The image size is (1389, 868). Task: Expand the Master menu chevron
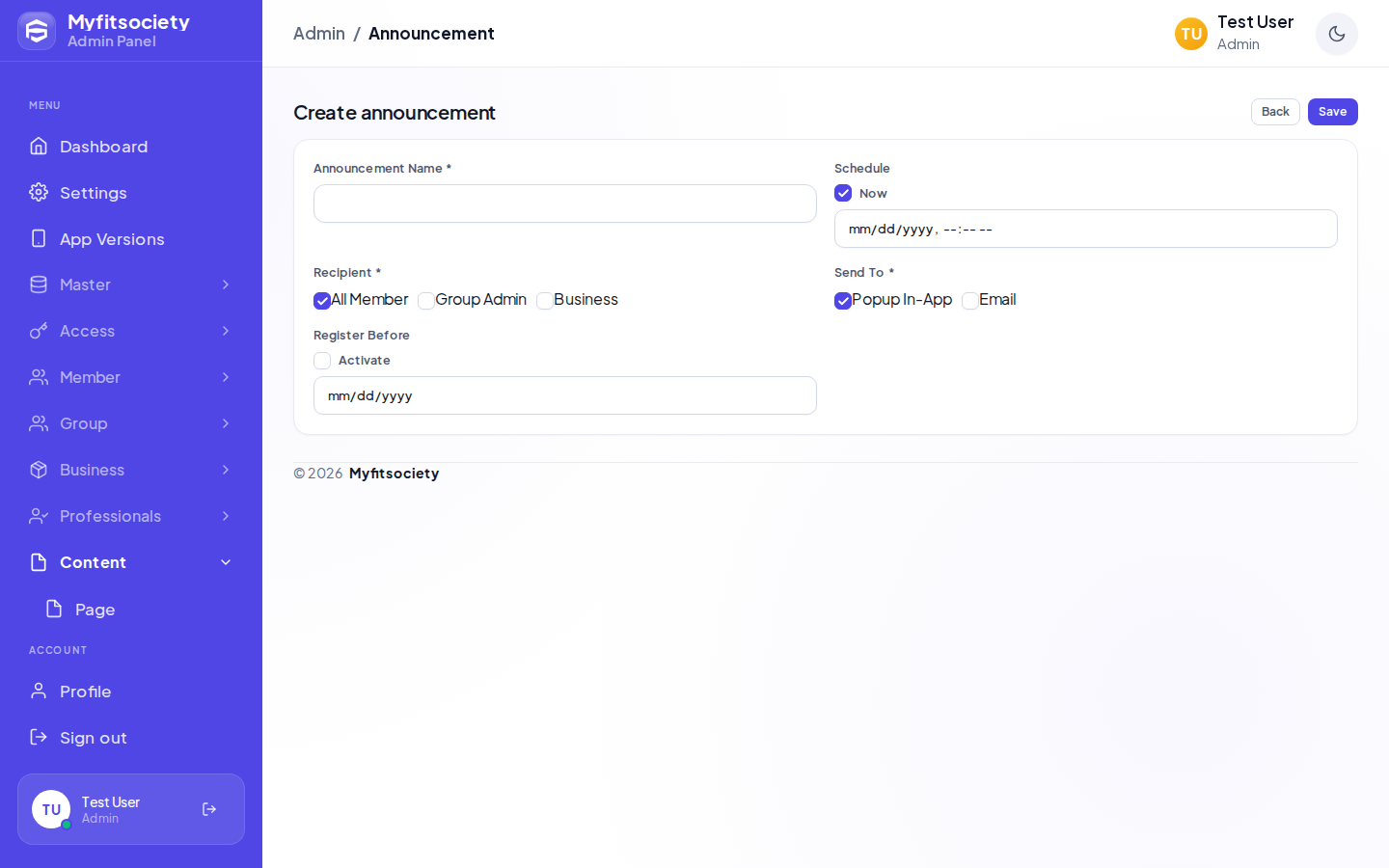226,285
